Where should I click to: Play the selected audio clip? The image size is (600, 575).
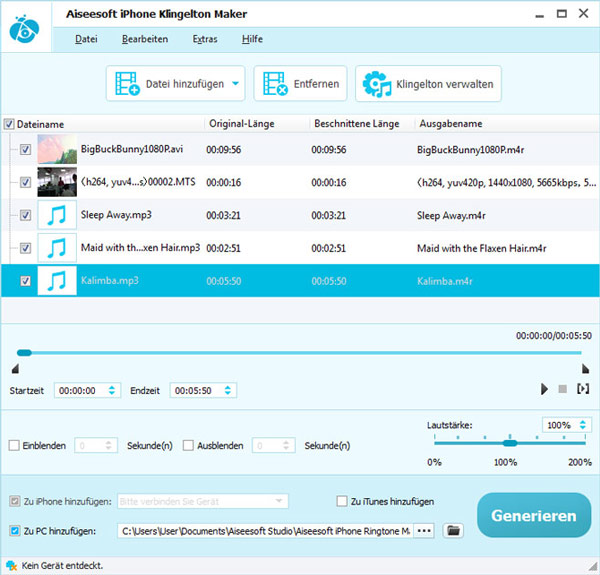(544, 389)
